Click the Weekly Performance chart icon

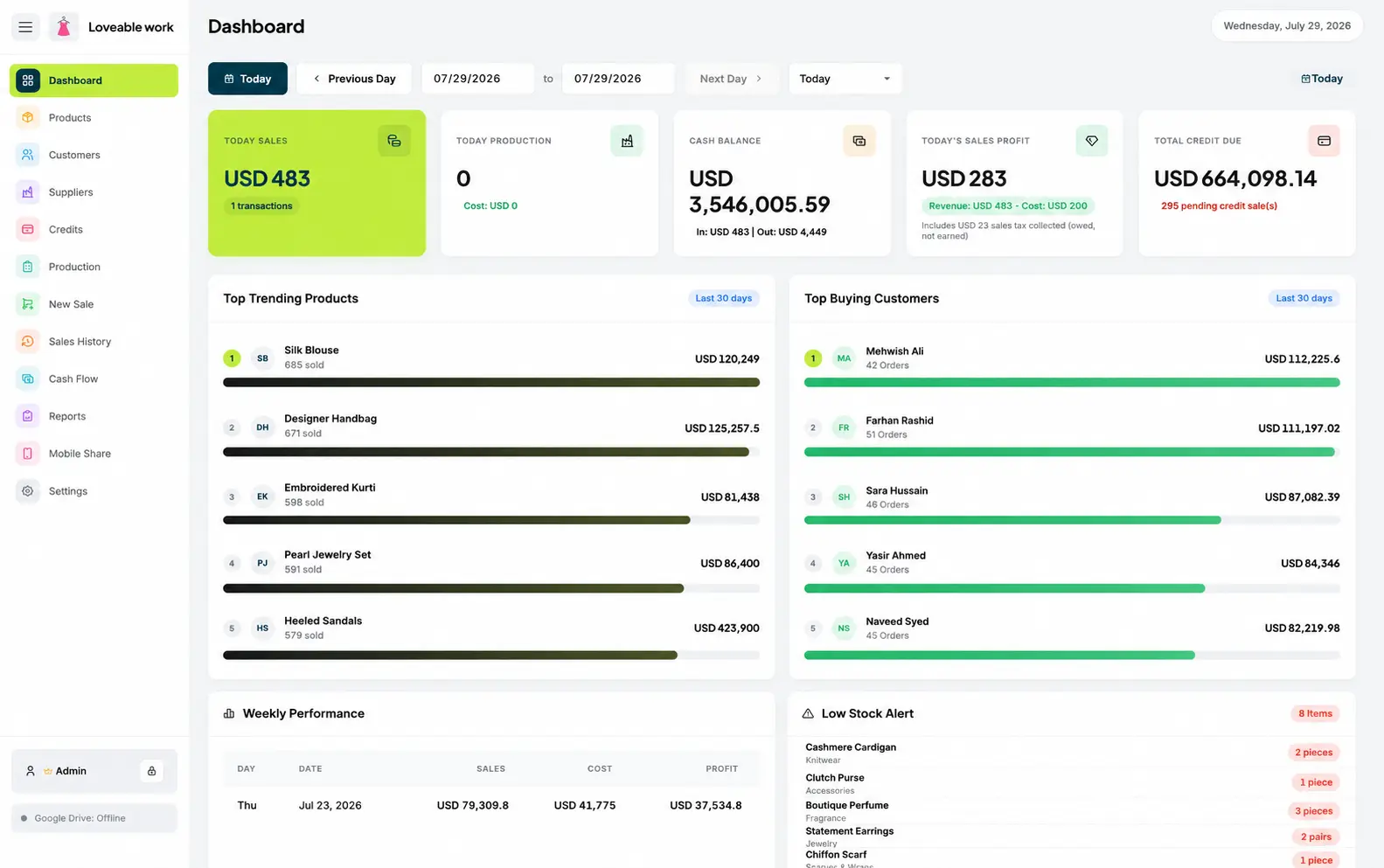tap(229, 713)
